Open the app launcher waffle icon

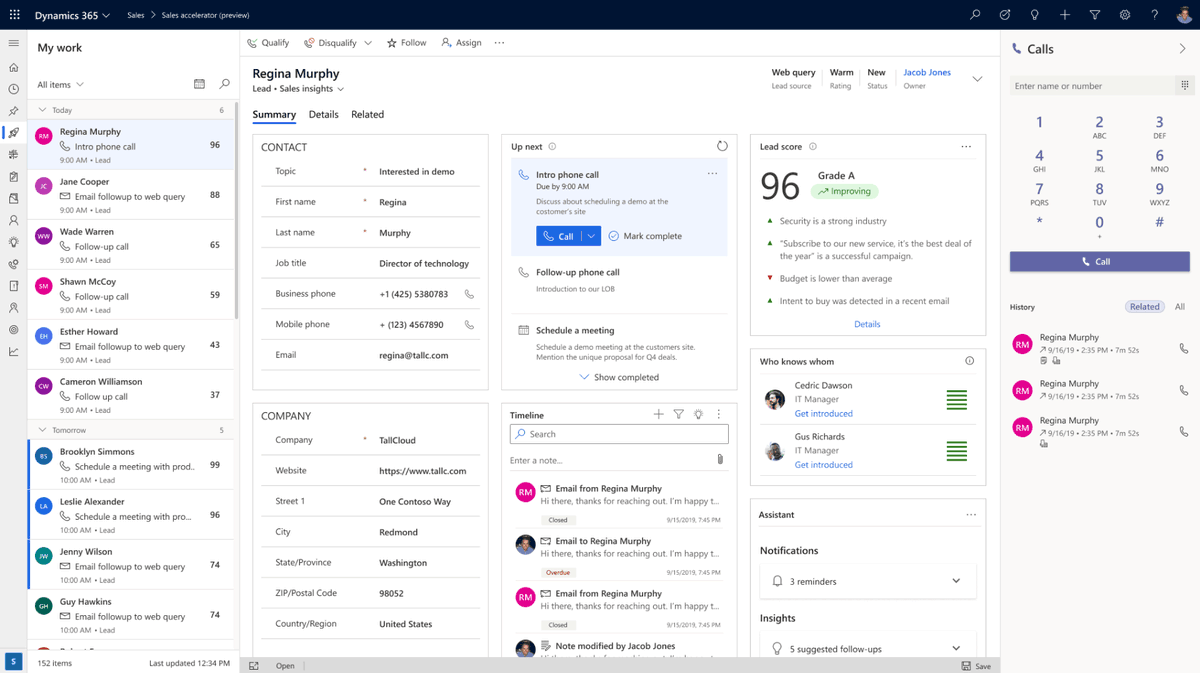coord(14,15)
